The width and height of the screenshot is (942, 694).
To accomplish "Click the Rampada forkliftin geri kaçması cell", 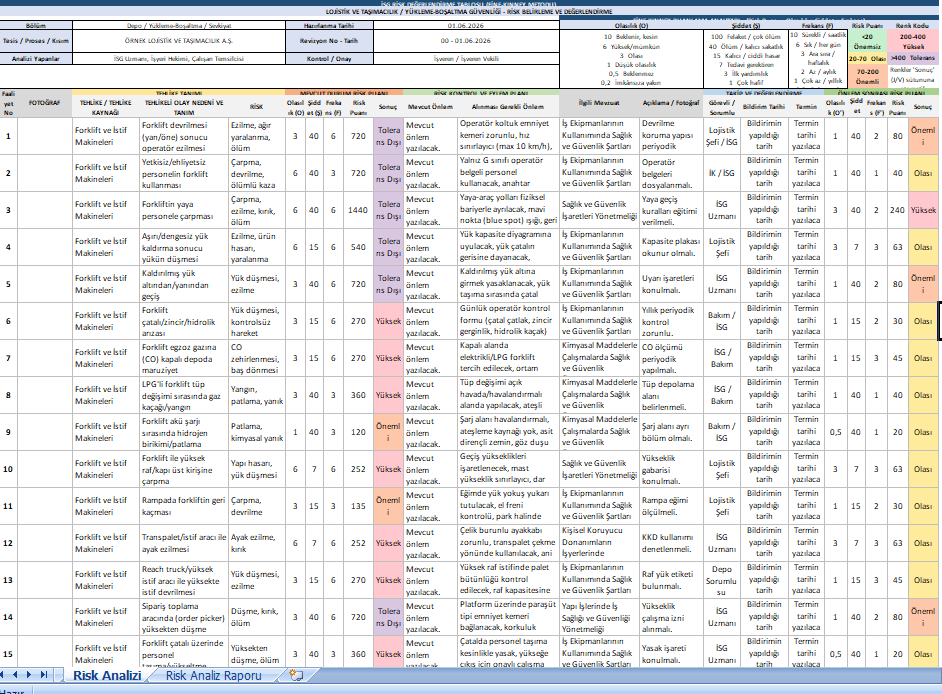I will (x=184, y=506).
